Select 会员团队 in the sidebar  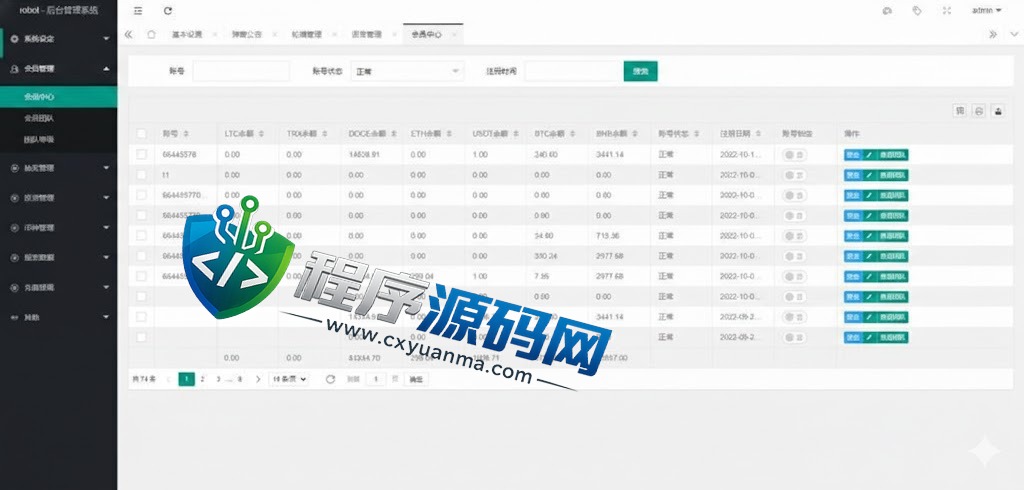[x=59, y=118]
